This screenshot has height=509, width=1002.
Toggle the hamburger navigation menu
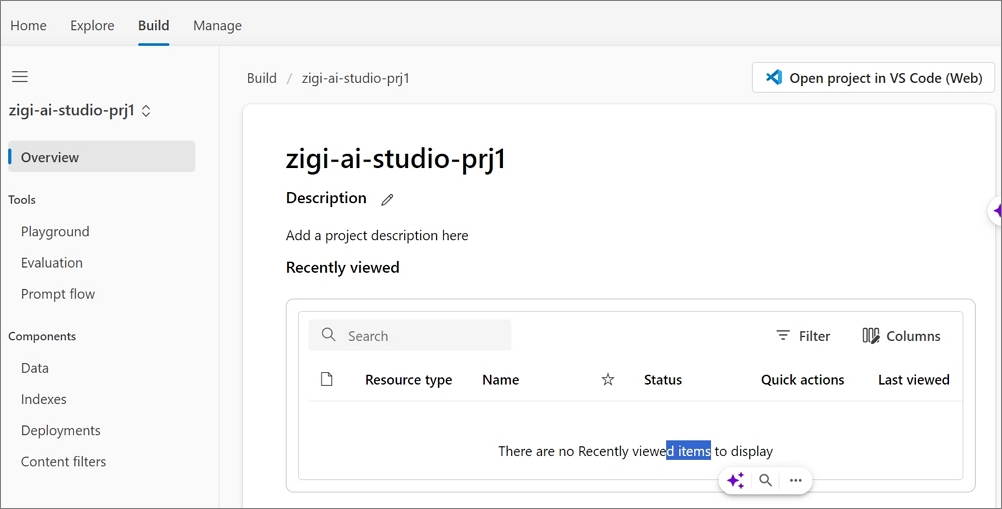pos(20,77)
